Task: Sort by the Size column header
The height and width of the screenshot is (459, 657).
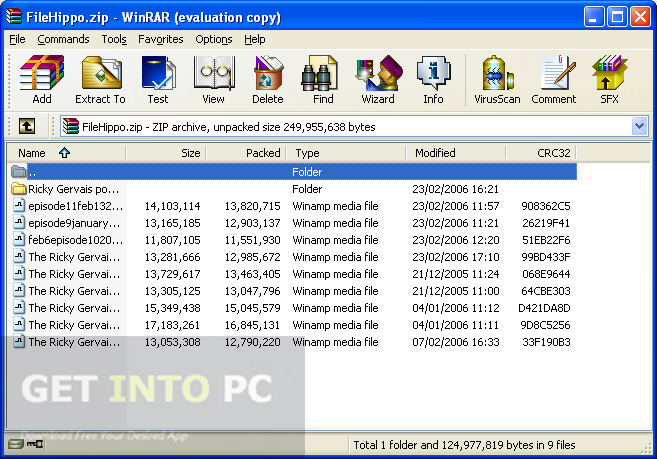Action: 166,153
